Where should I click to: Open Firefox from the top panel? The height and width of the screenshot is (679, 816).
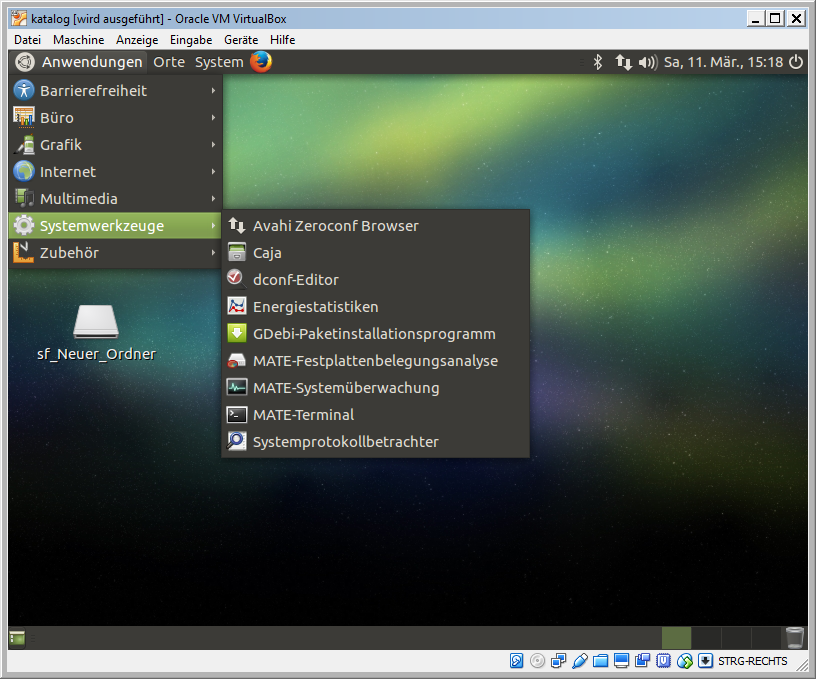coord(261,62)
